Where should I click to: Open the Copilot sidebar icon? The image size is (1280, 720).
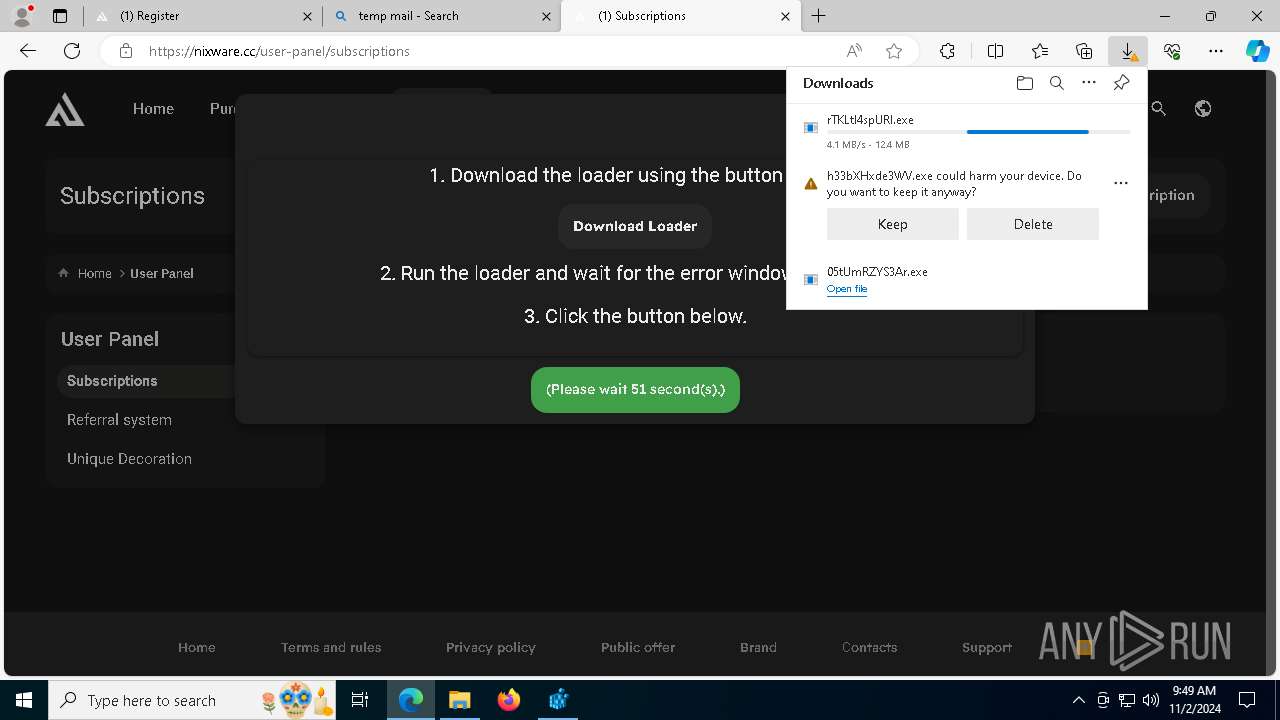pos(1258,51)
